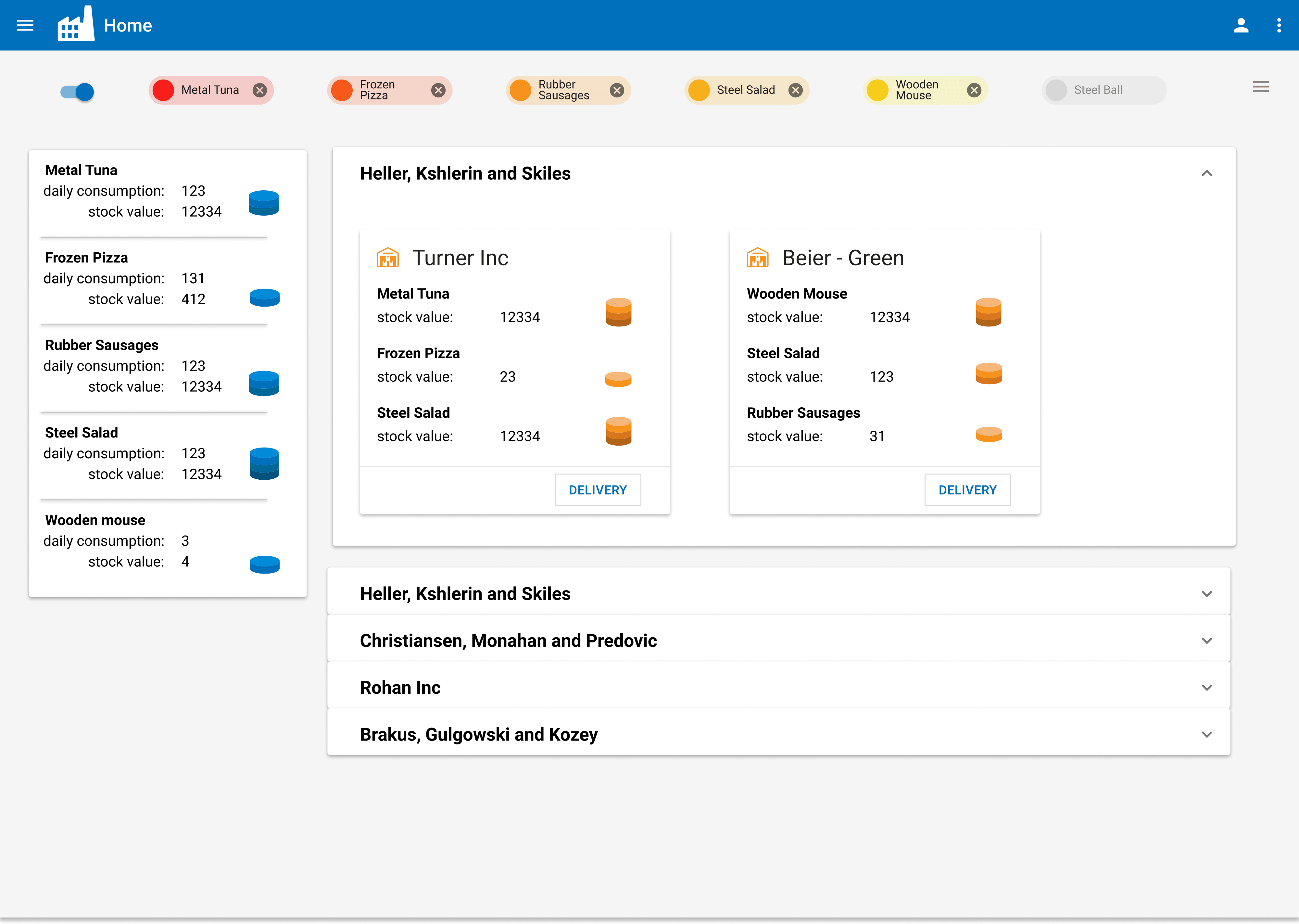Image resolution: width=1299 pixels, height=924 pixels.
Task: Turn off the blue filter toggle switch
Action: pos(78,92)
